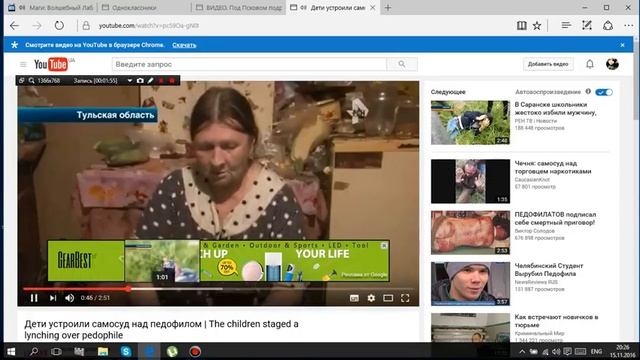Image resolution: width=640 pixels, height=360 pixels.
Task: Dismiss the Chrome promo banner
Action: pos(622,45)
